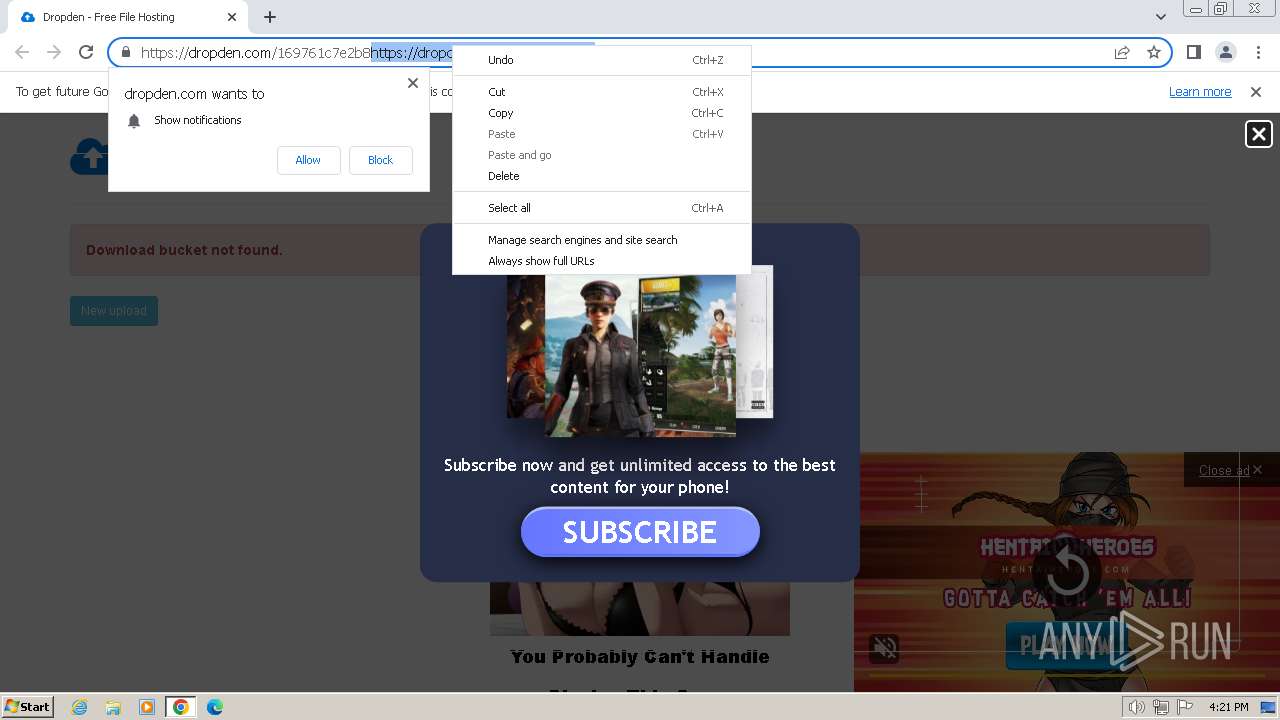Choose Copy from the context menu
Image resolution: width=1280 pixels, height=720 pixels.
pyautogui.click(x=602, y=113)
